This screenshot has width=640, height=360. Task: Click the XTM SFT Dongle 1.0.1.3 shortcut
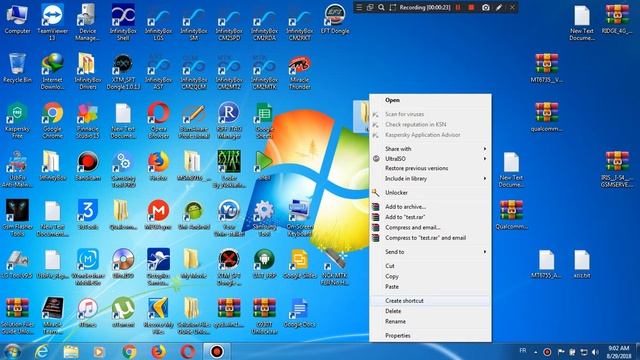[123, 72]
